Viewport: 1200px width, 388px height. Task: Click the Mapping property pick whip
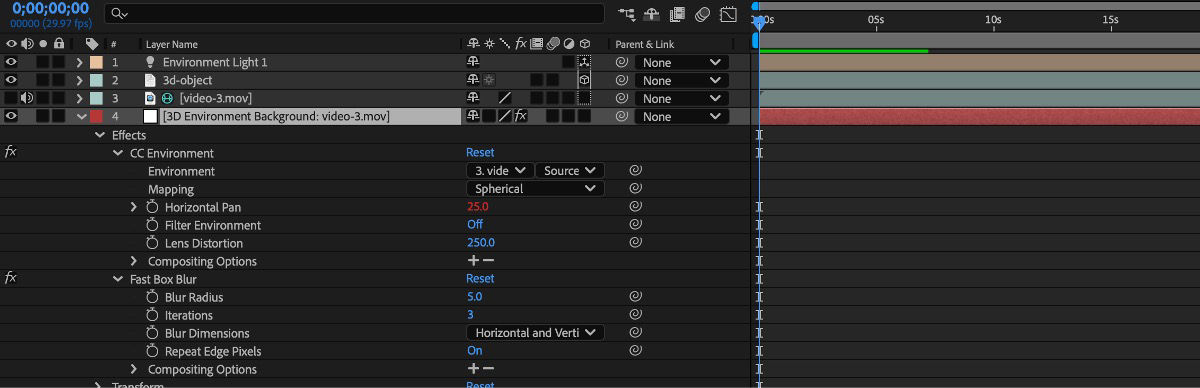click(635, 189)
